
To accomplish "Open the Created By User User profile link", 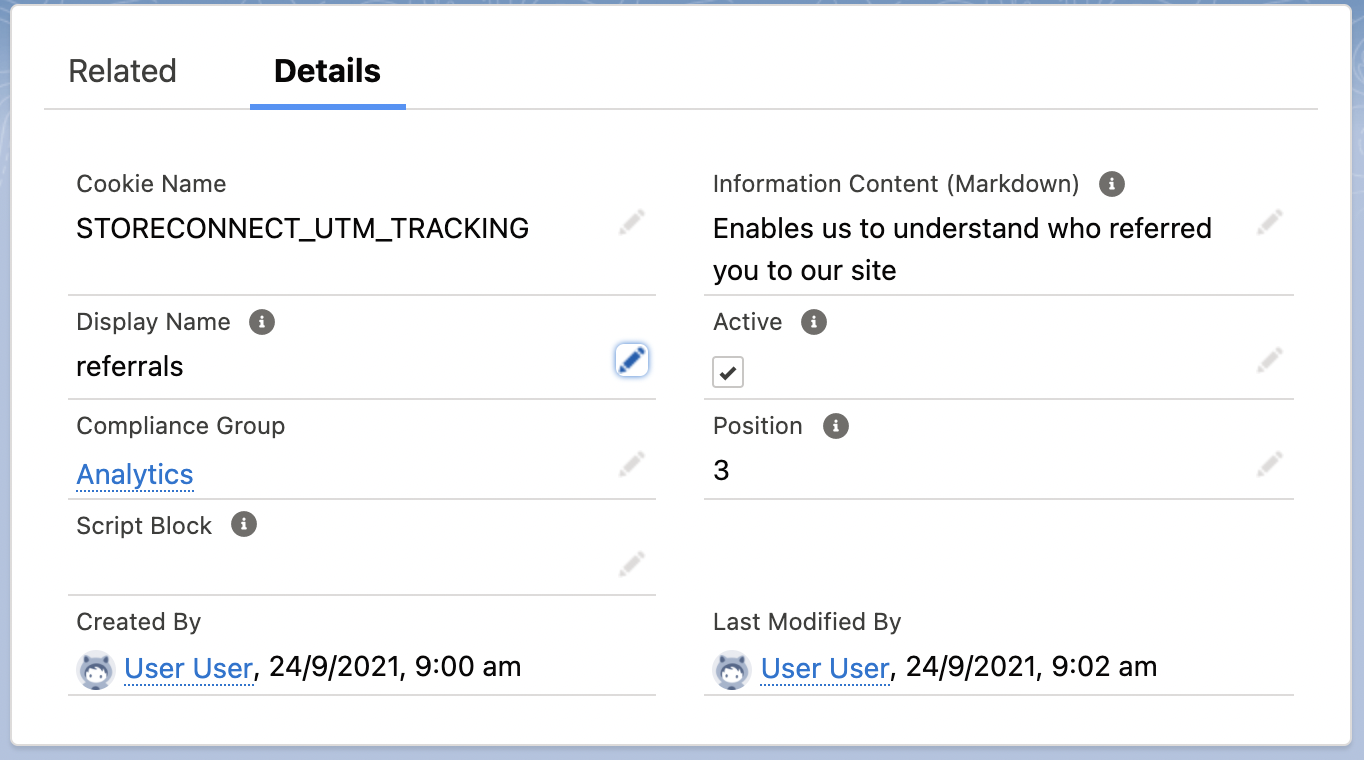I will [x=188, y=668].
